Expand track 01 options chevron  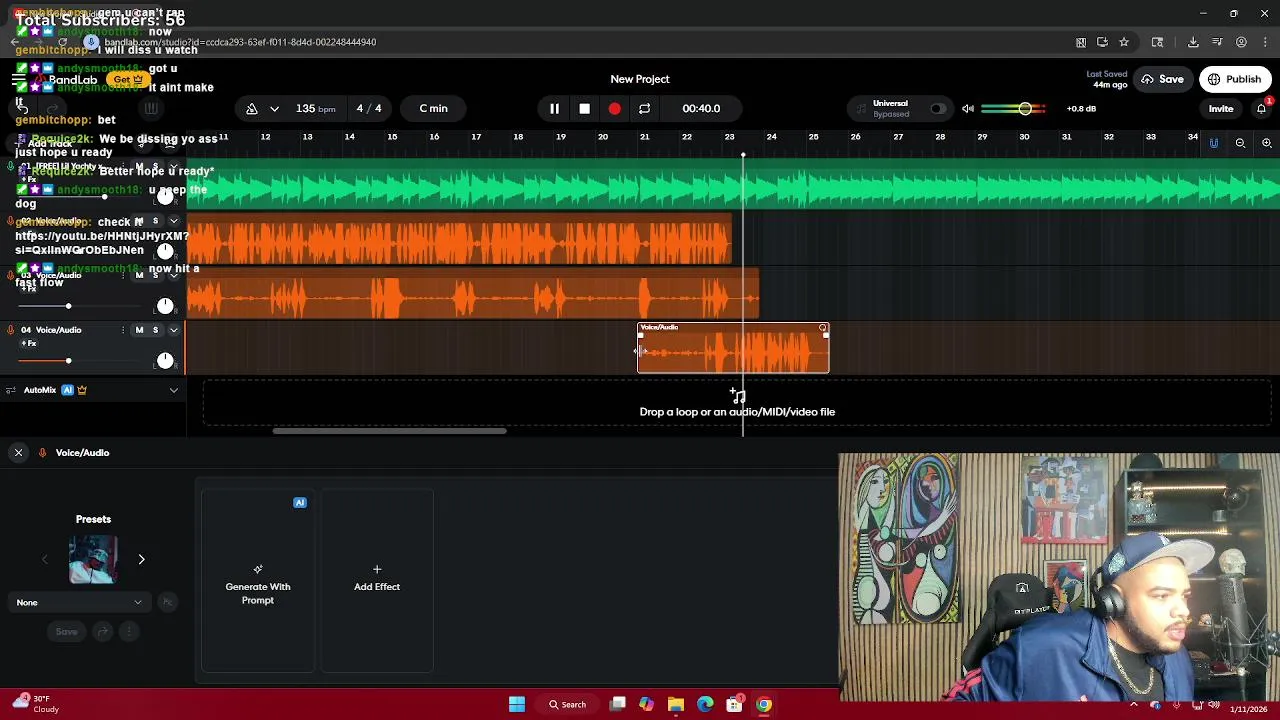tap(173, 166)
